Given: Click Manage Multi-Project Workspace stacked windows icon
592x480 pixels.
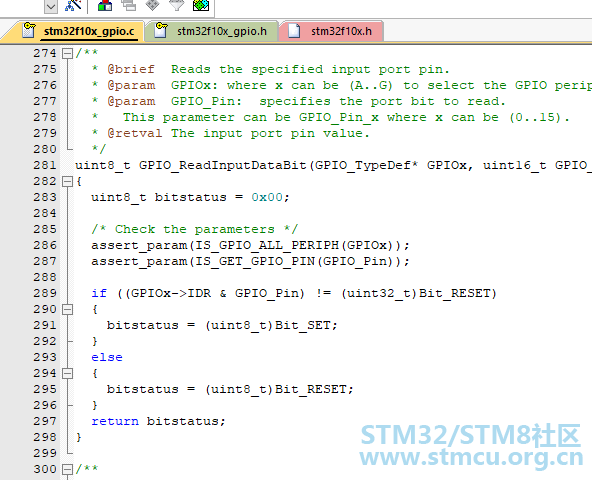Looking at the screenshot, I should click(x=129, y=5).
